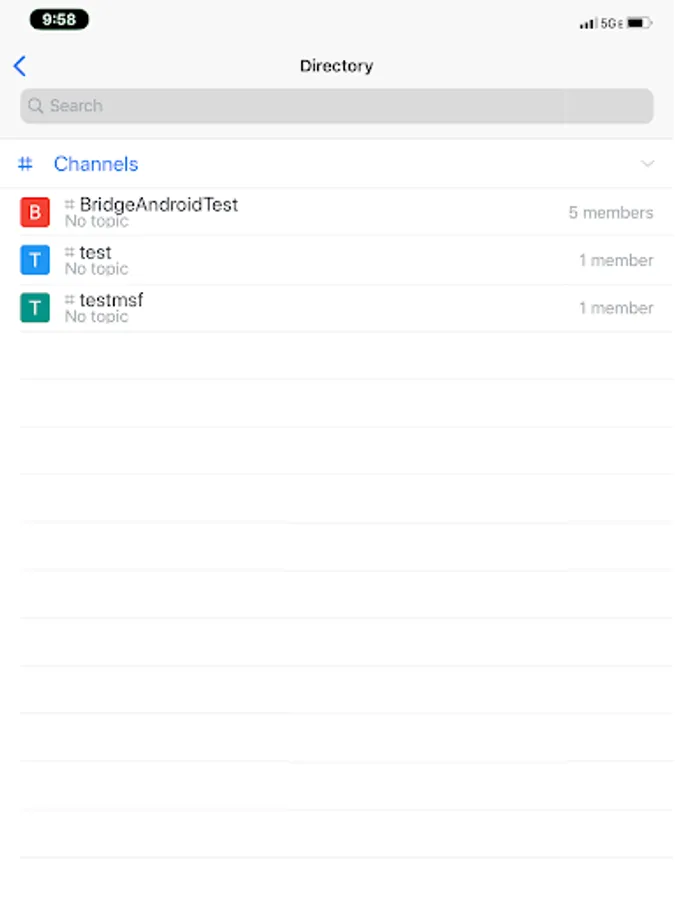The height and width of the screenshot is (900, 675).
Task: Click the battery icon in status bar
Action: coord(639,22)
